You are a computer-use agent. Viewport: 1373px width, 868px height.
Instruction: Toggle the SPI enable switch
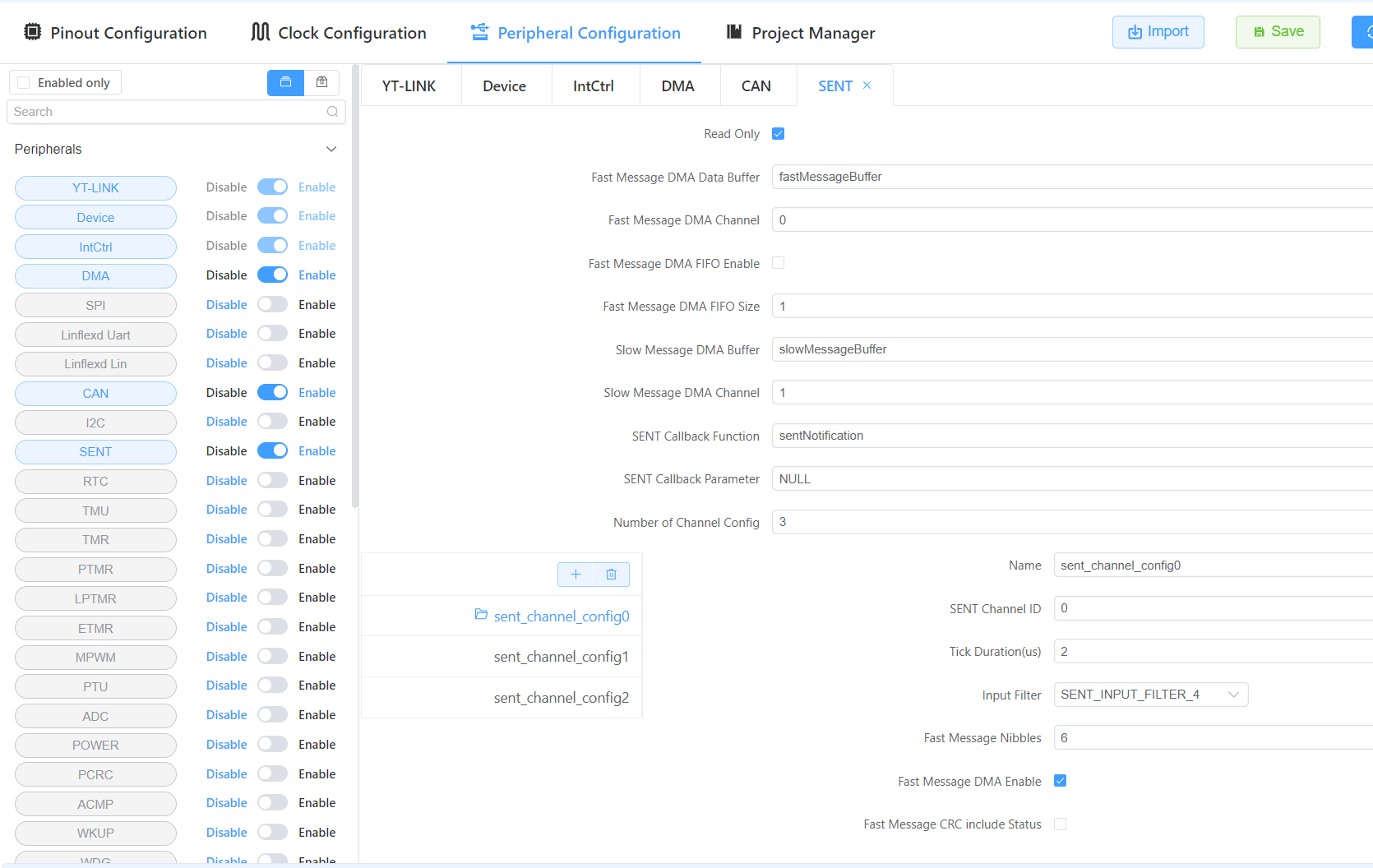[272, 305]
